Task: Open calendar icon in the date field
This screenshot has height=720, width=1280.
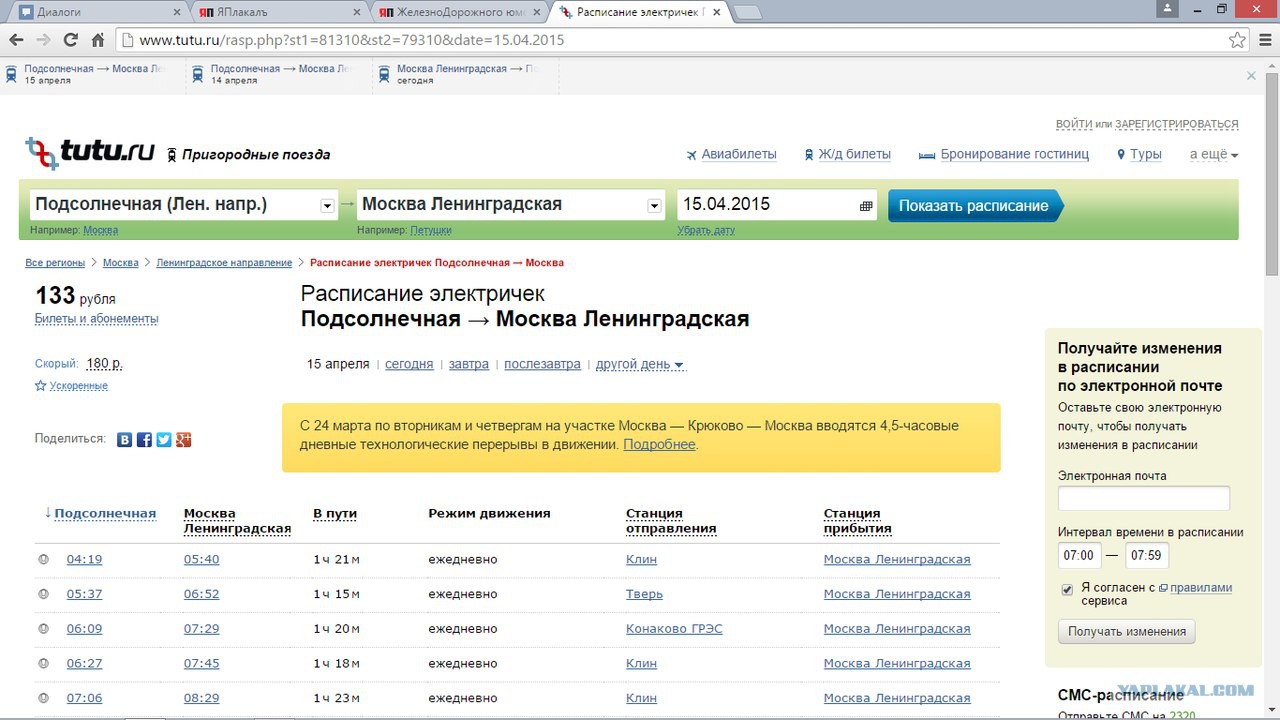Action: (866, 205)
